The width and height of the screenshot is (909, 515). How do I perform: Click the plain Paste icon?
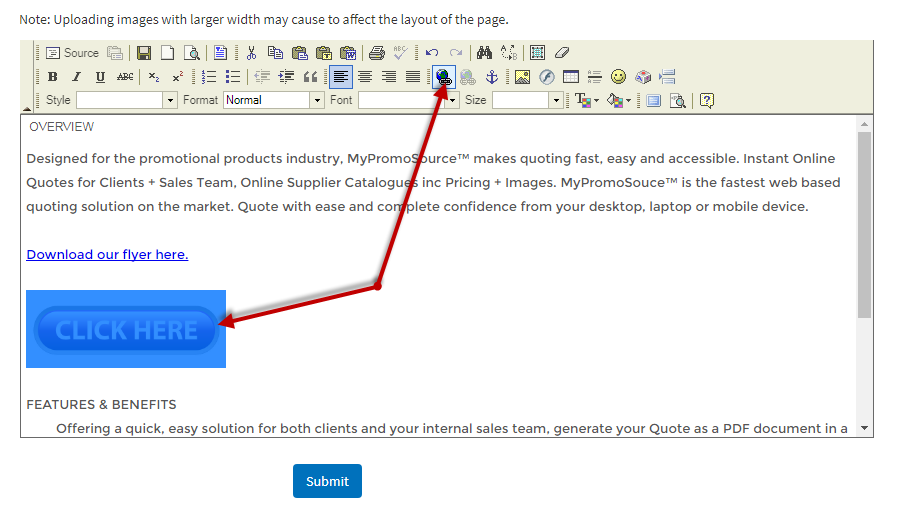(x=299, y=53)
